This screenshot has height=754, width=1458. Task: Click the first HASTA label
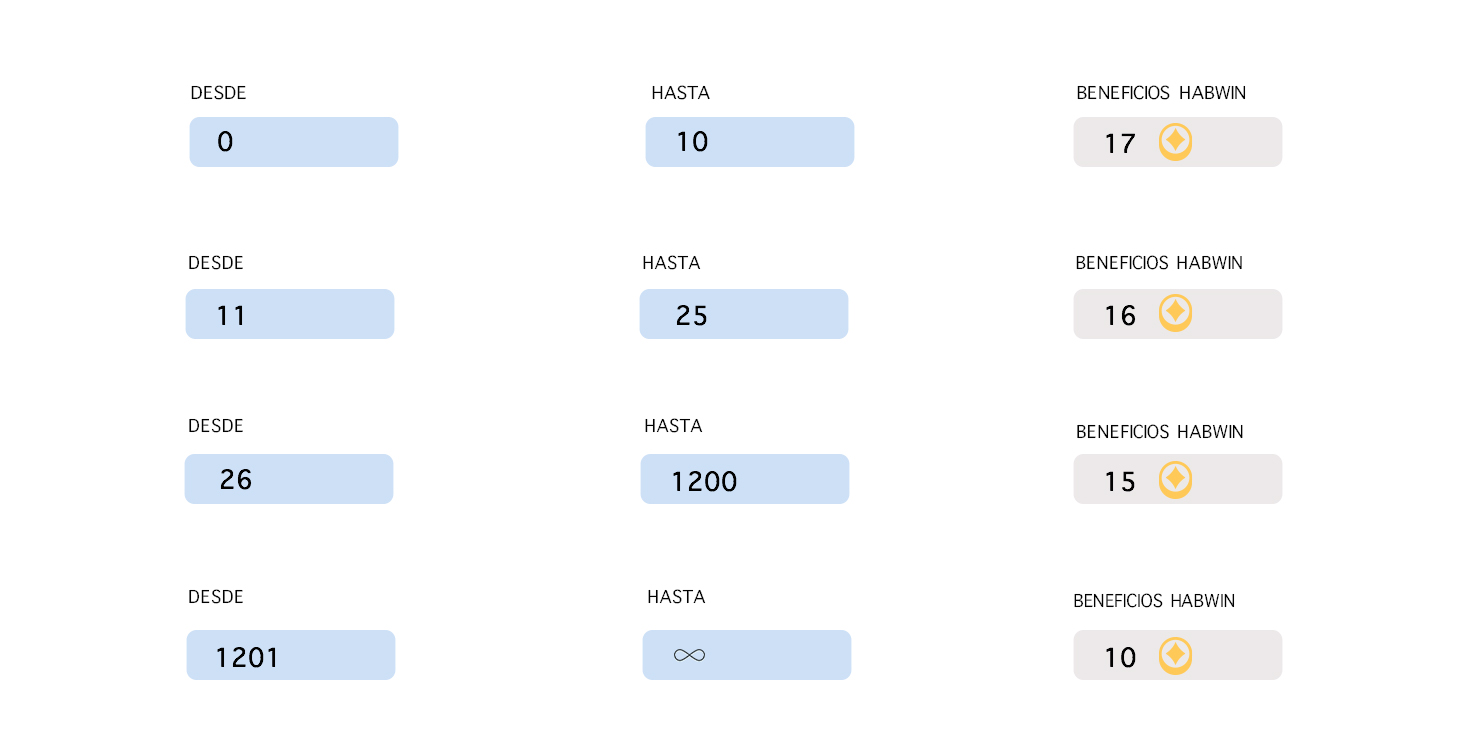(681, 93)
